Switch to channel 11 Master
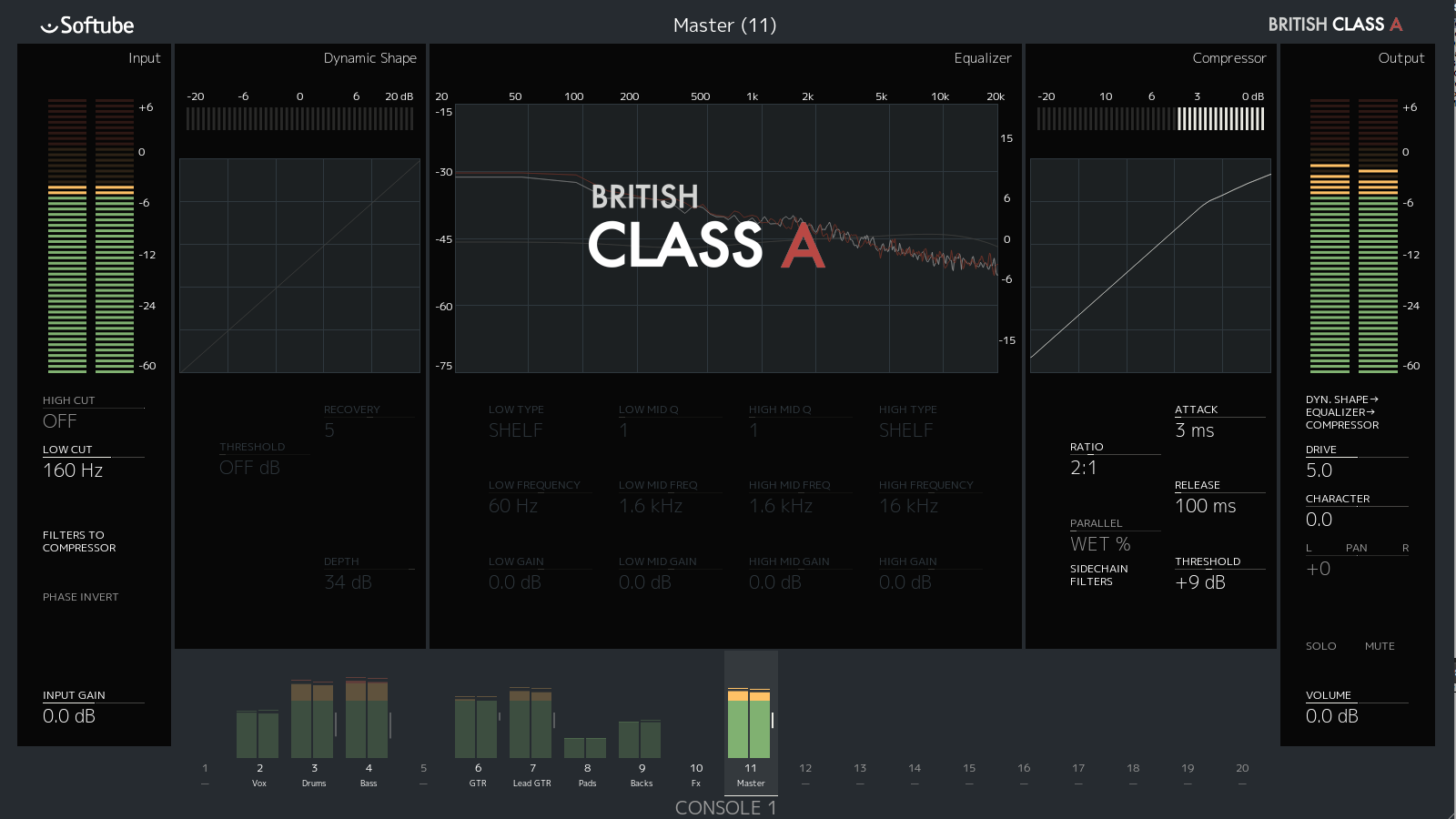 click(751, 773)
